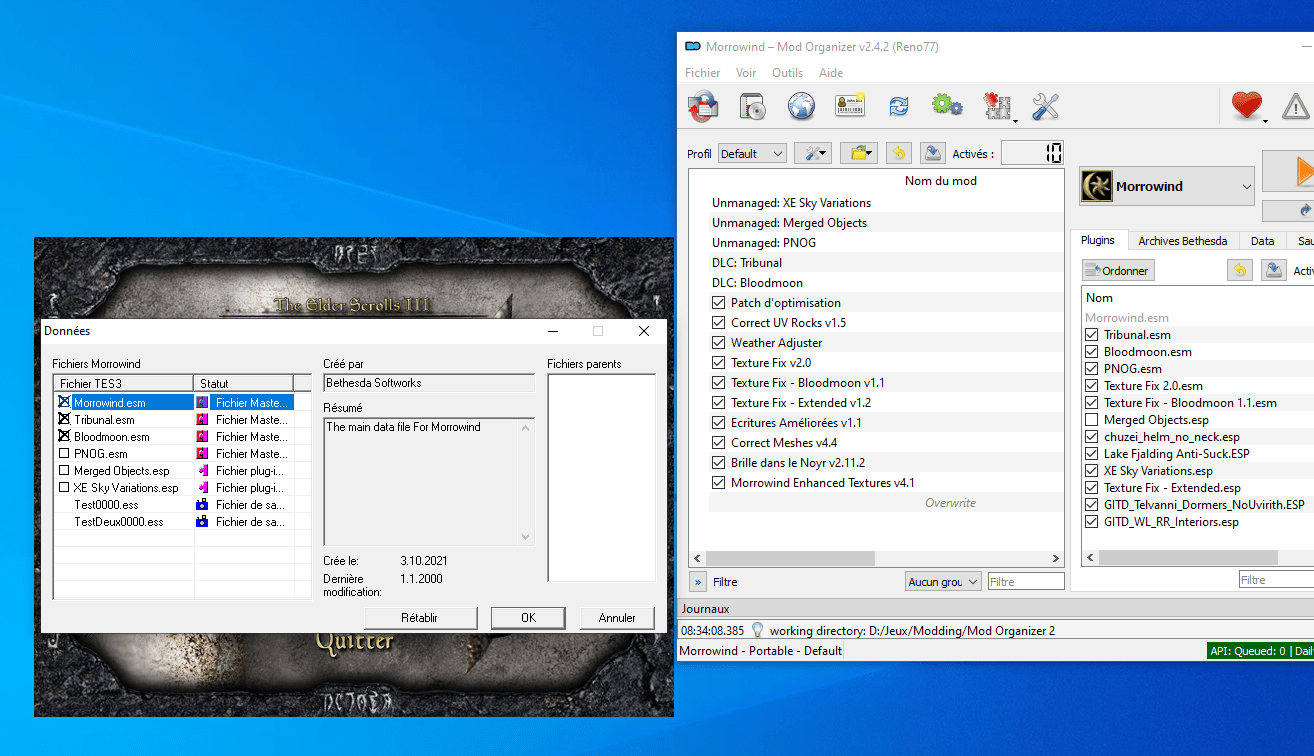Open the profiles ID card icon

click(850, 105)
